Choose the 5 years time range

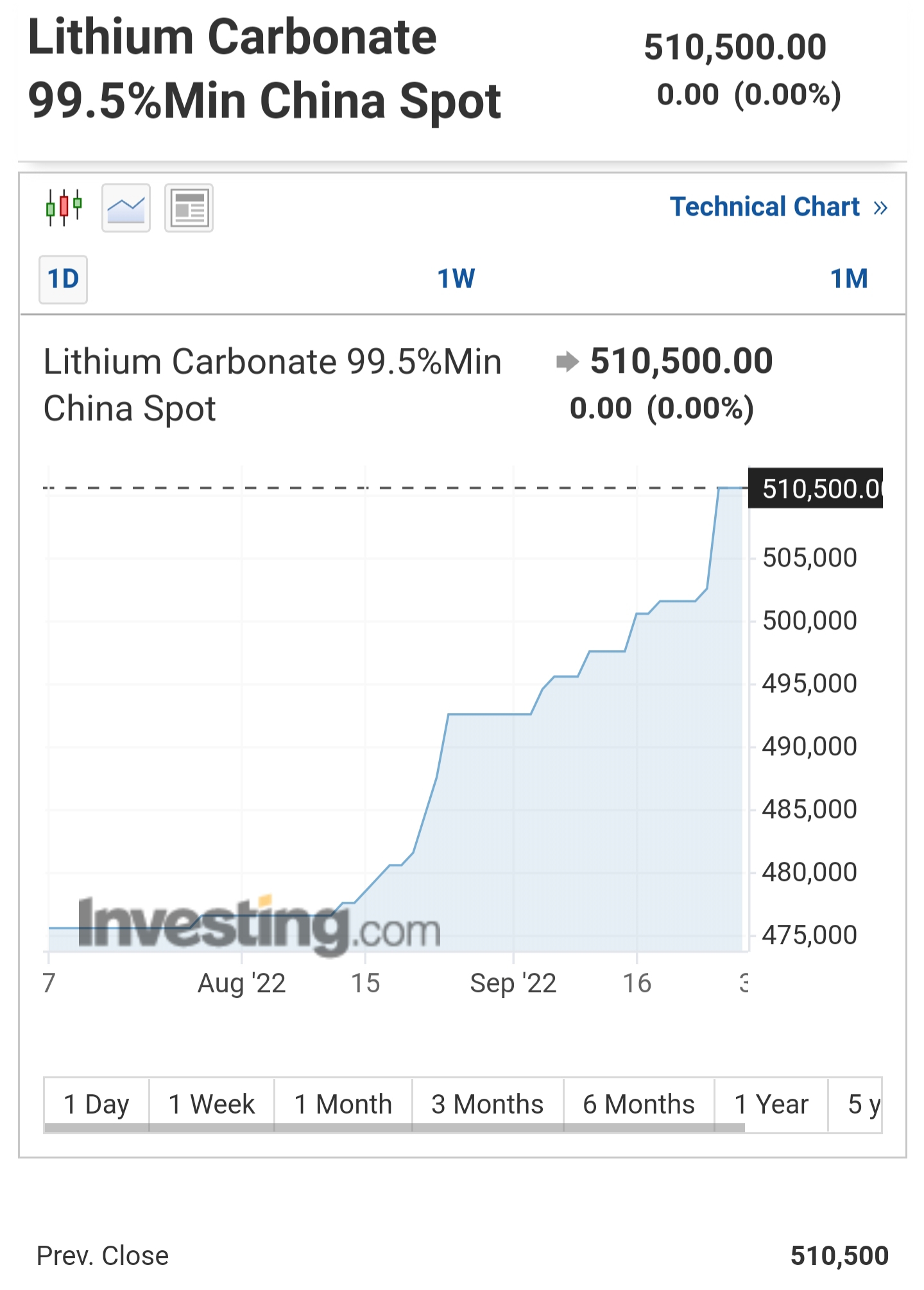coord(856,1105)
